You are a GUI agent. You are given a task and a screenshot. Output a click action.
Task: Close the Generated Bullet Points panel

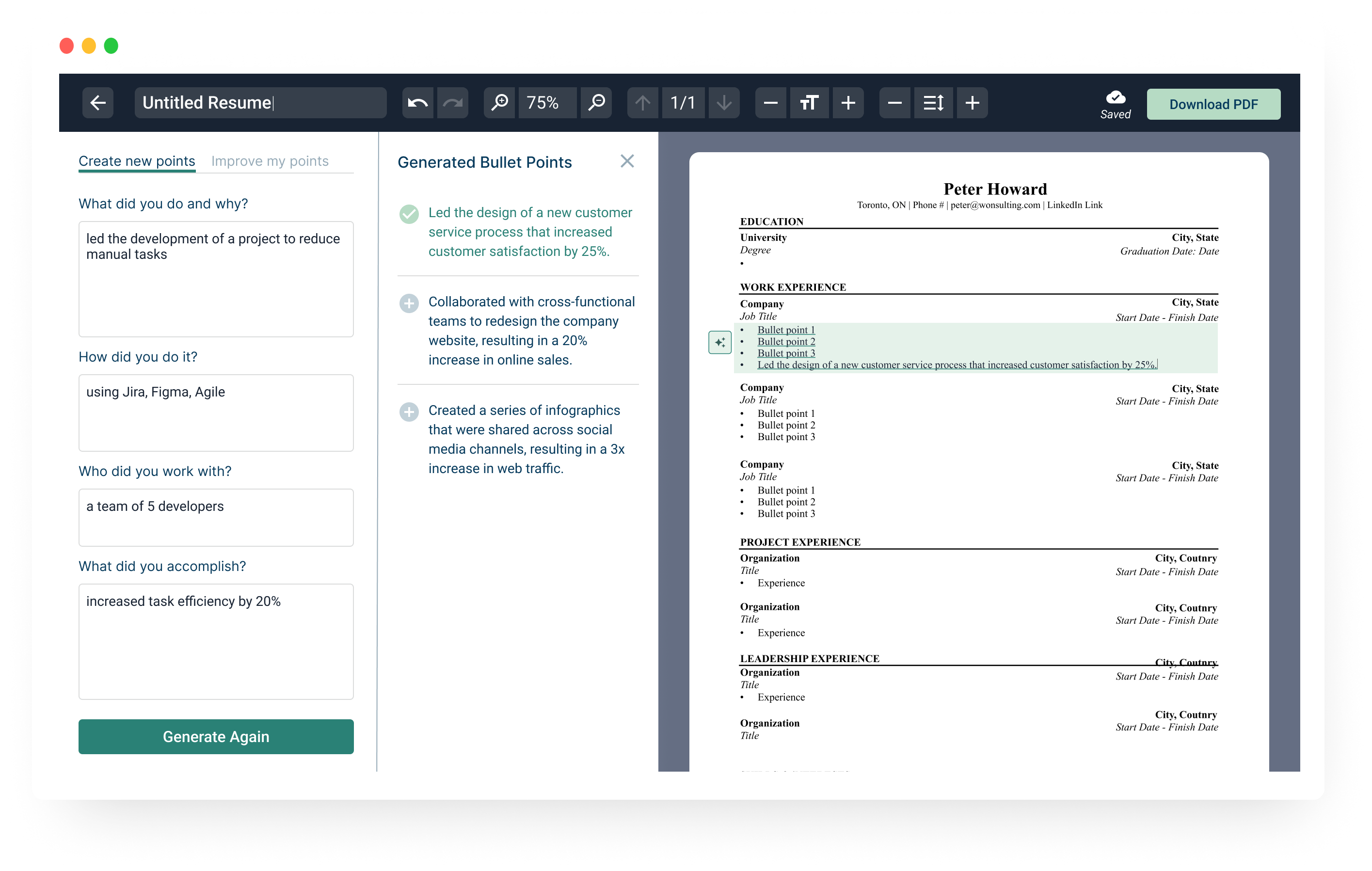627,161
